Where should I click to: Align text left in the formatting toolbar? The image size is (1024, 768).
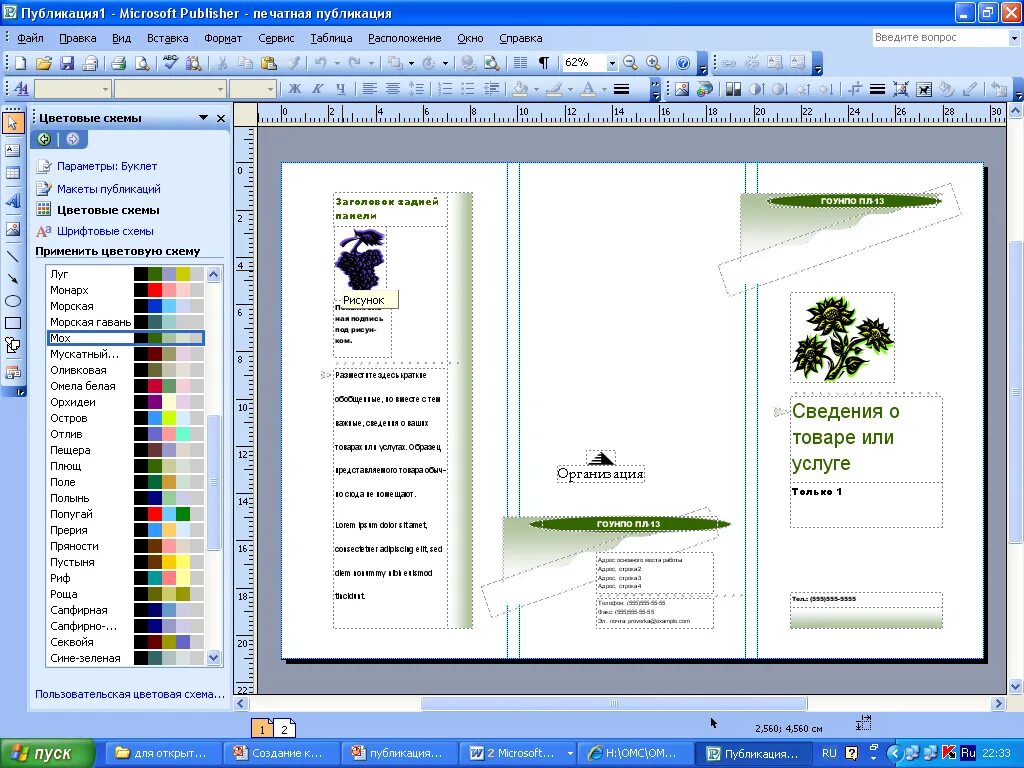pos(370,89)
